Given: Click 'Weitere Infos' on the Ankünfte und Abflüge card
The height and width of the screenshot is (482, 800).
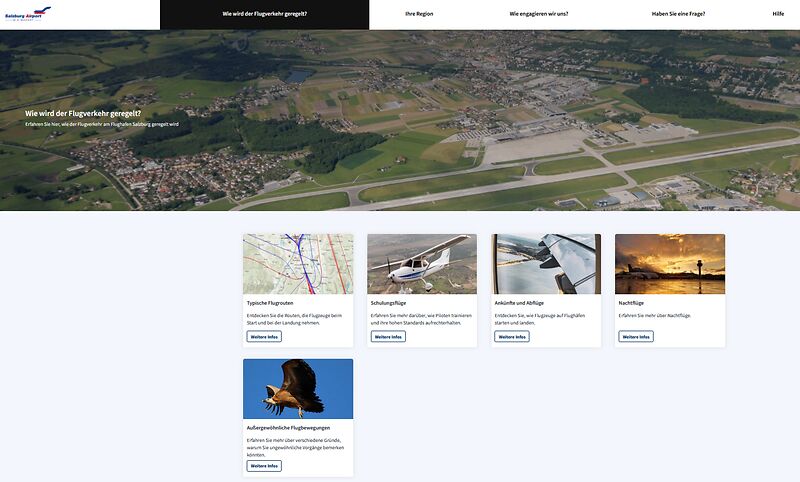Looking at the screenshot, I should coord(512,337).
